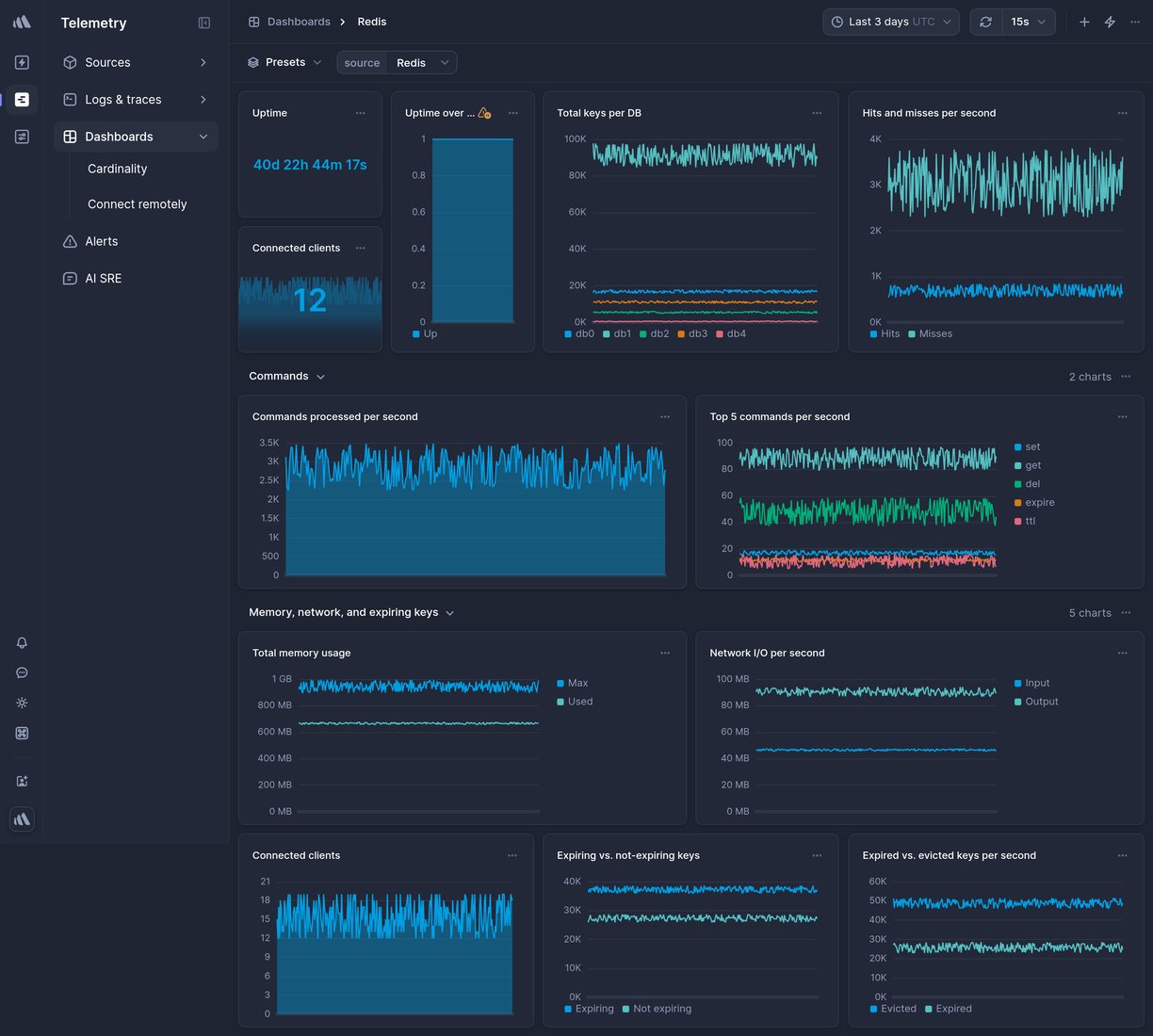Image resolution: width=1153 pixels, height=1036 pixels.
Task: Click the warning icon on the Uptime over chart
Action: [484, 113]
